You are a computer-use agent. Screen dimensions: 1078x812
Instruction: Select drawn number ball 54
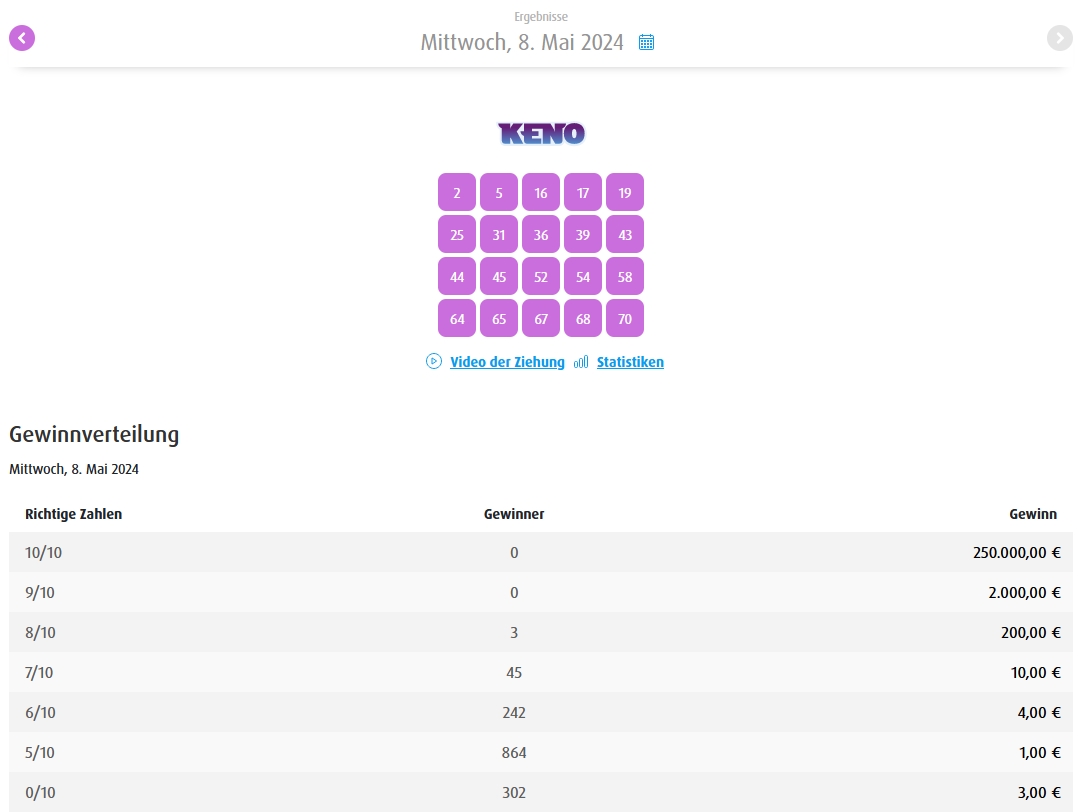click(583, 276)
